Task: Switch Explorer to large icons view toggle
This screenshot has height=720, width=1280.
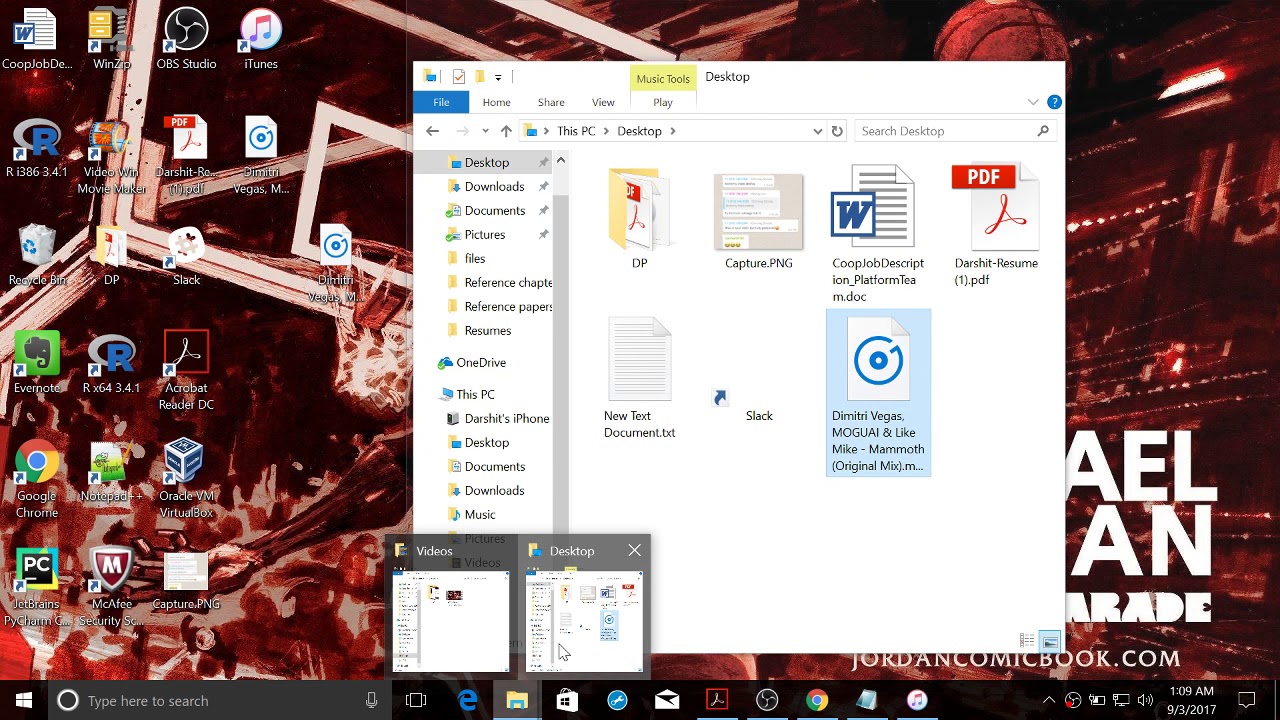Action: click(1049, 641)
